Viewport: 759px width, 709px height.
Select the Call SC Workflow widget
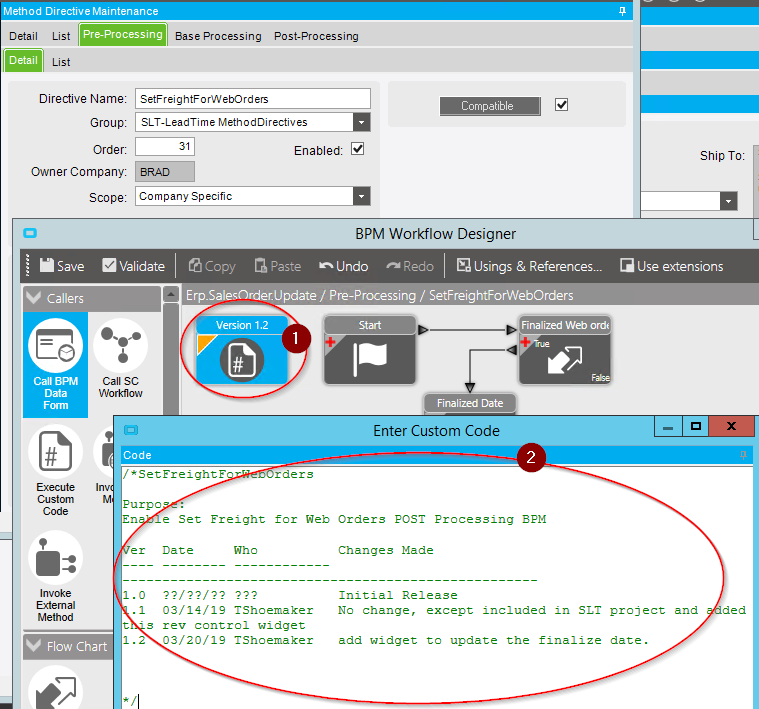click(121, 359)
